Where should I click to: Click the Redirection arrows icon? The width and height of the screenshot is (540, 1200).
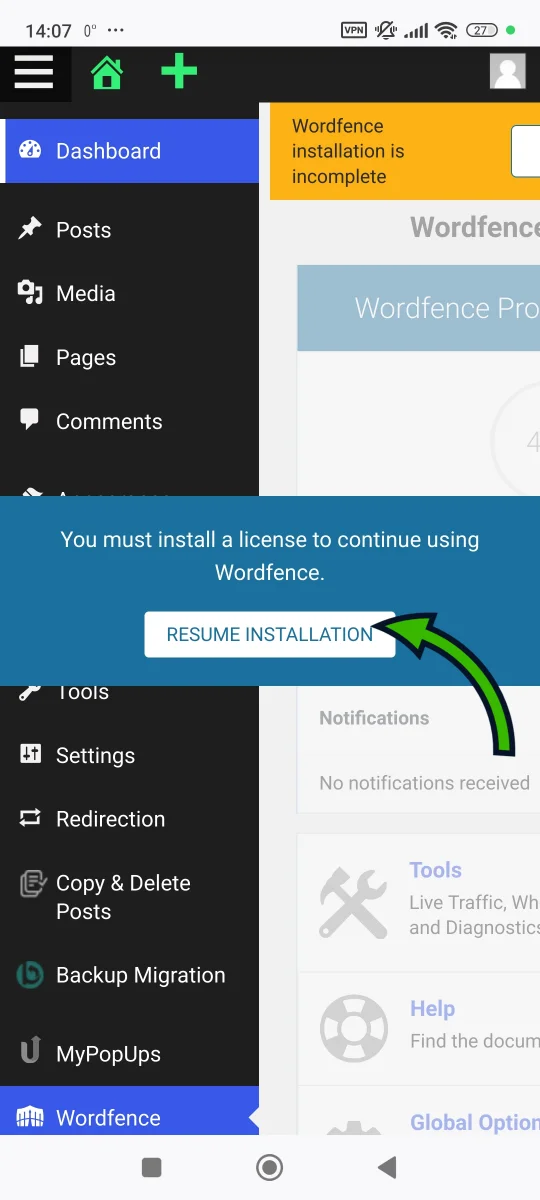pos(30,819)
